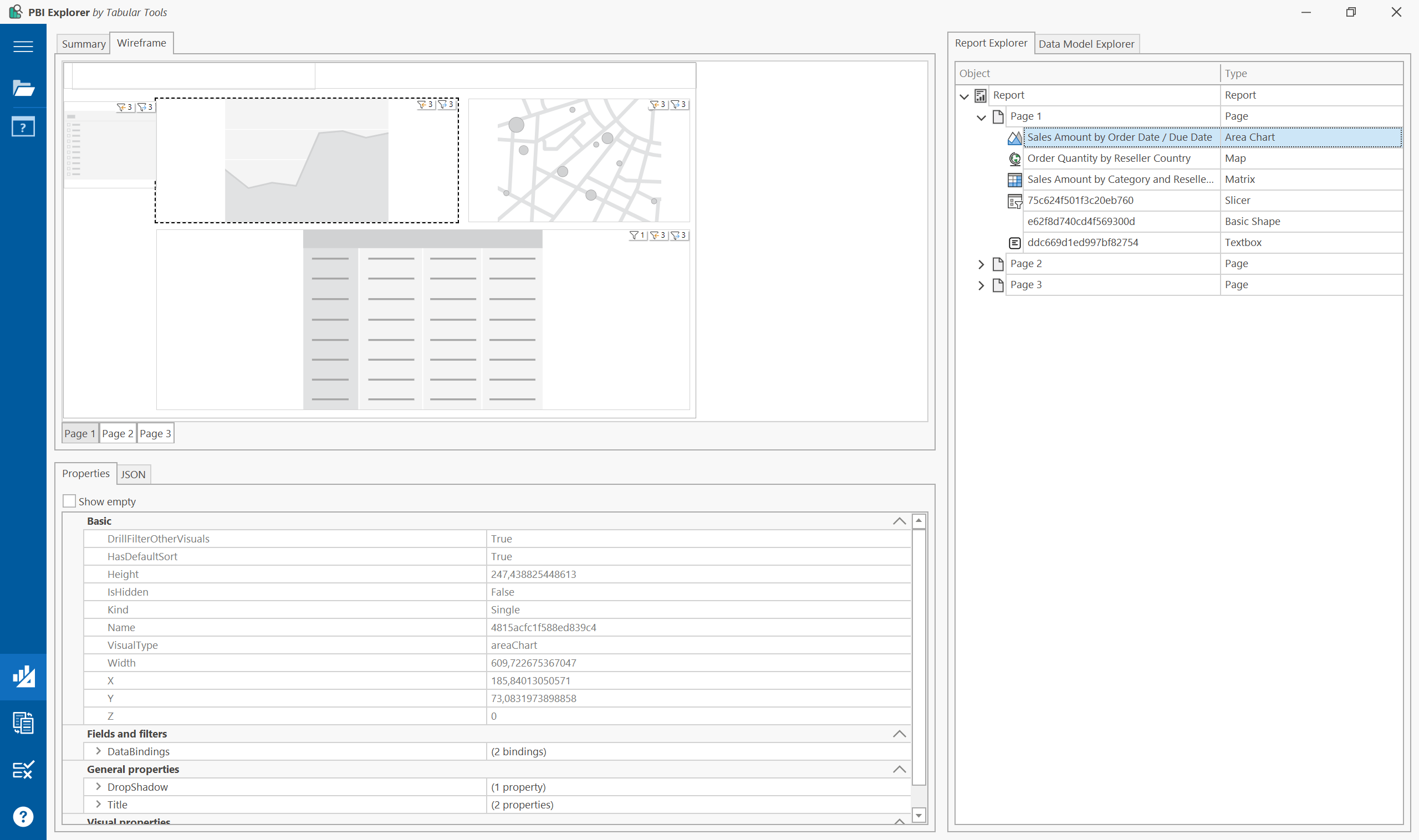Switch wireframe to Page 3 tab
The image size is (1419, 840).
click(155, 433)
